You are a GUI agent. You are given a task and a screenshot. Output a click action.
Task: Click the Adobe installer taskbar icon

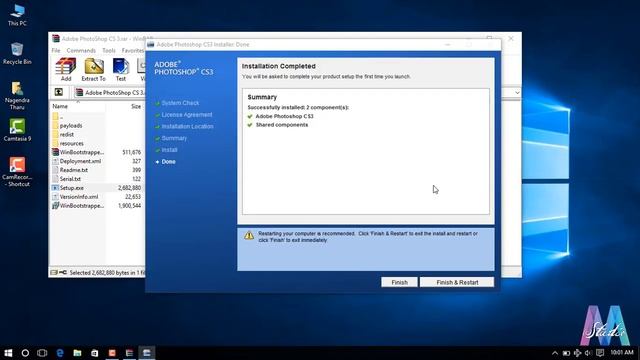pyautogui.click(x=147, y=353)
